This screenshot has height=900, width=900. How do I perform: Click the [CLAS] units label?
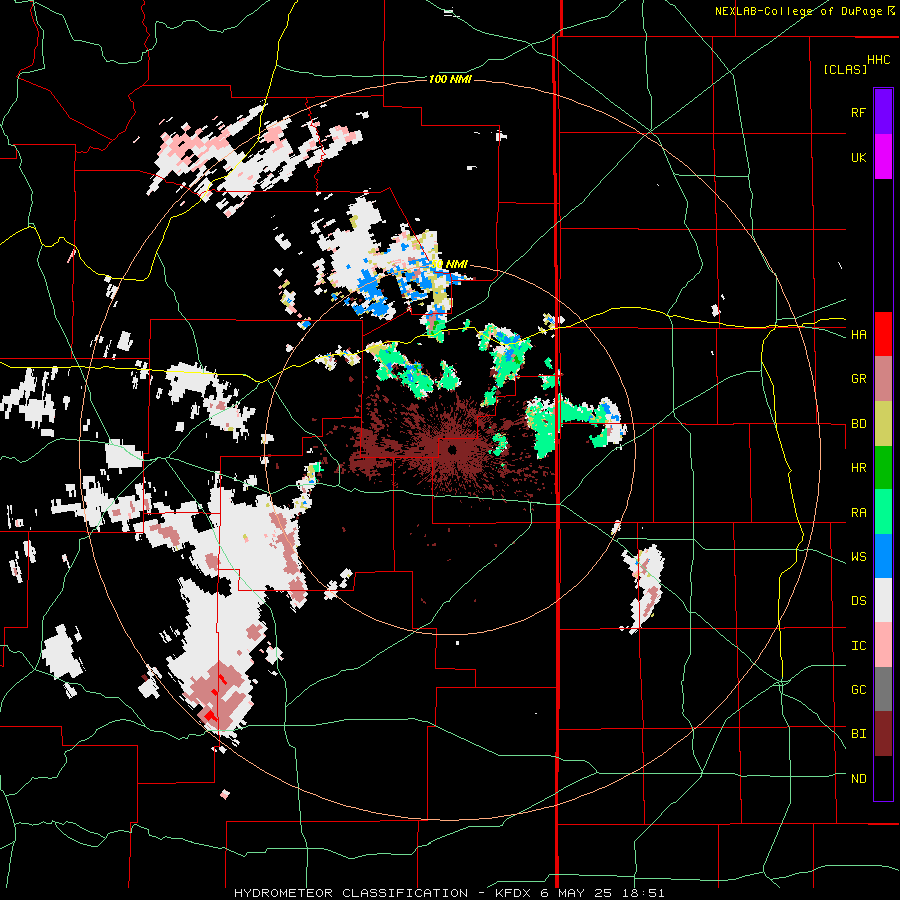pos(845,69)
